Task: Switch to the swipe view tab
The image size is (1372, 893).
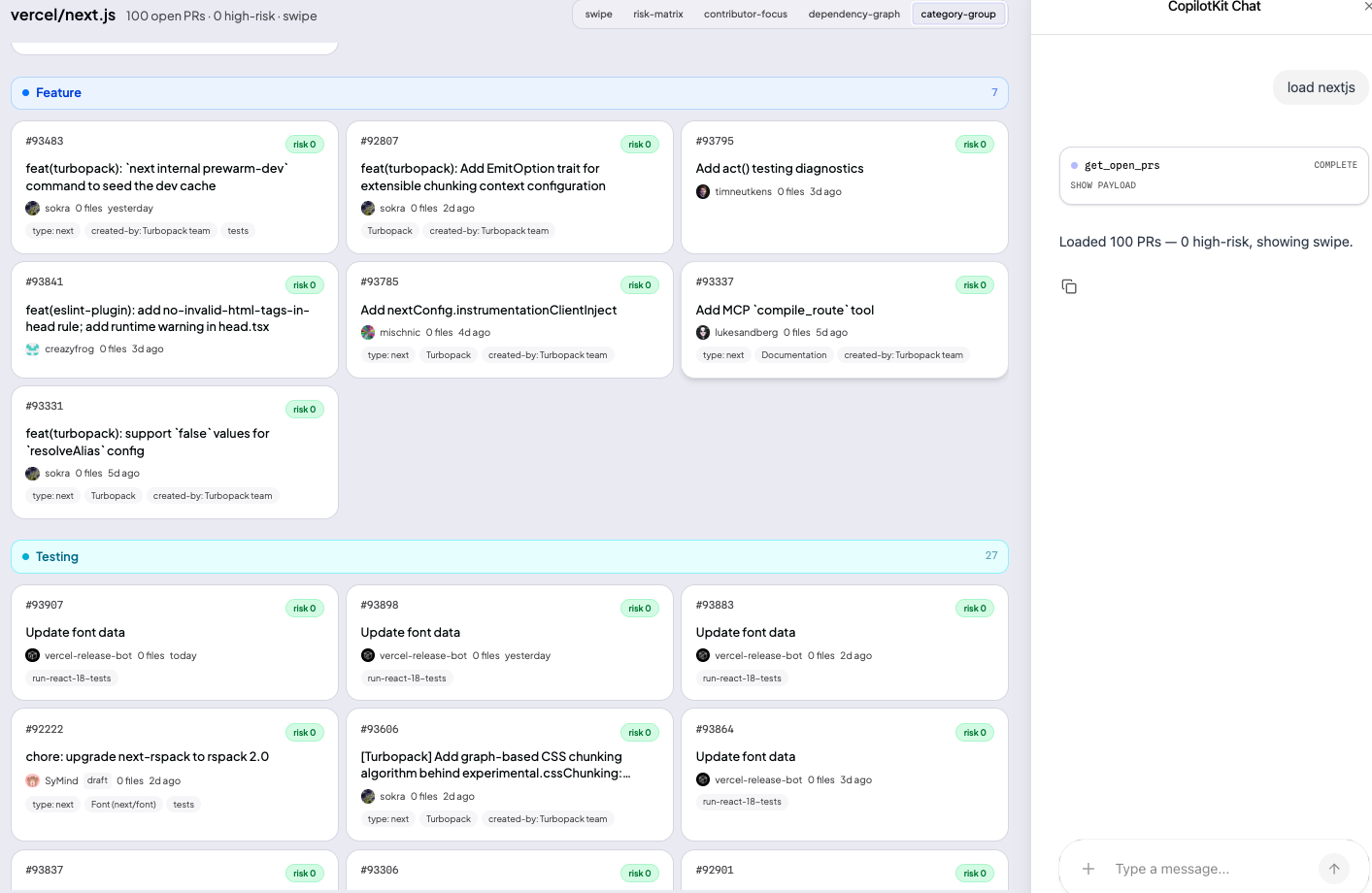Action: click(x=598, y=15)
